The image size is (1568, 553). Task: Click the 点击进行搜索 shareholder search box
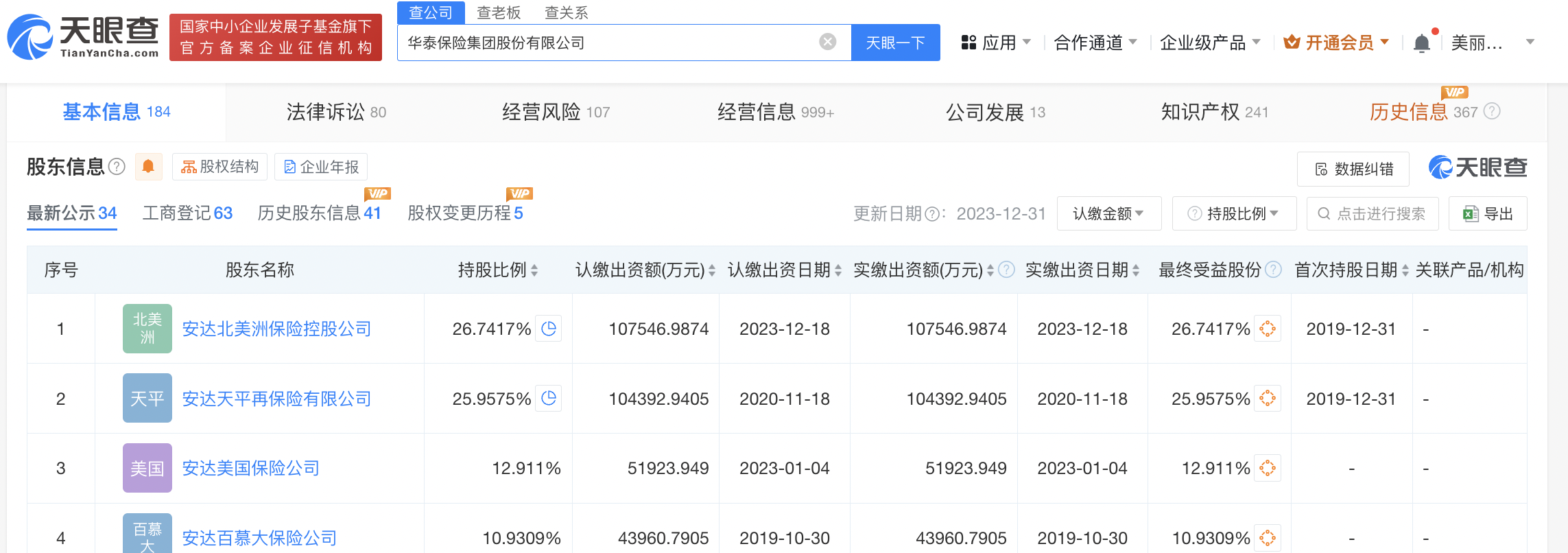point(1373,213)
